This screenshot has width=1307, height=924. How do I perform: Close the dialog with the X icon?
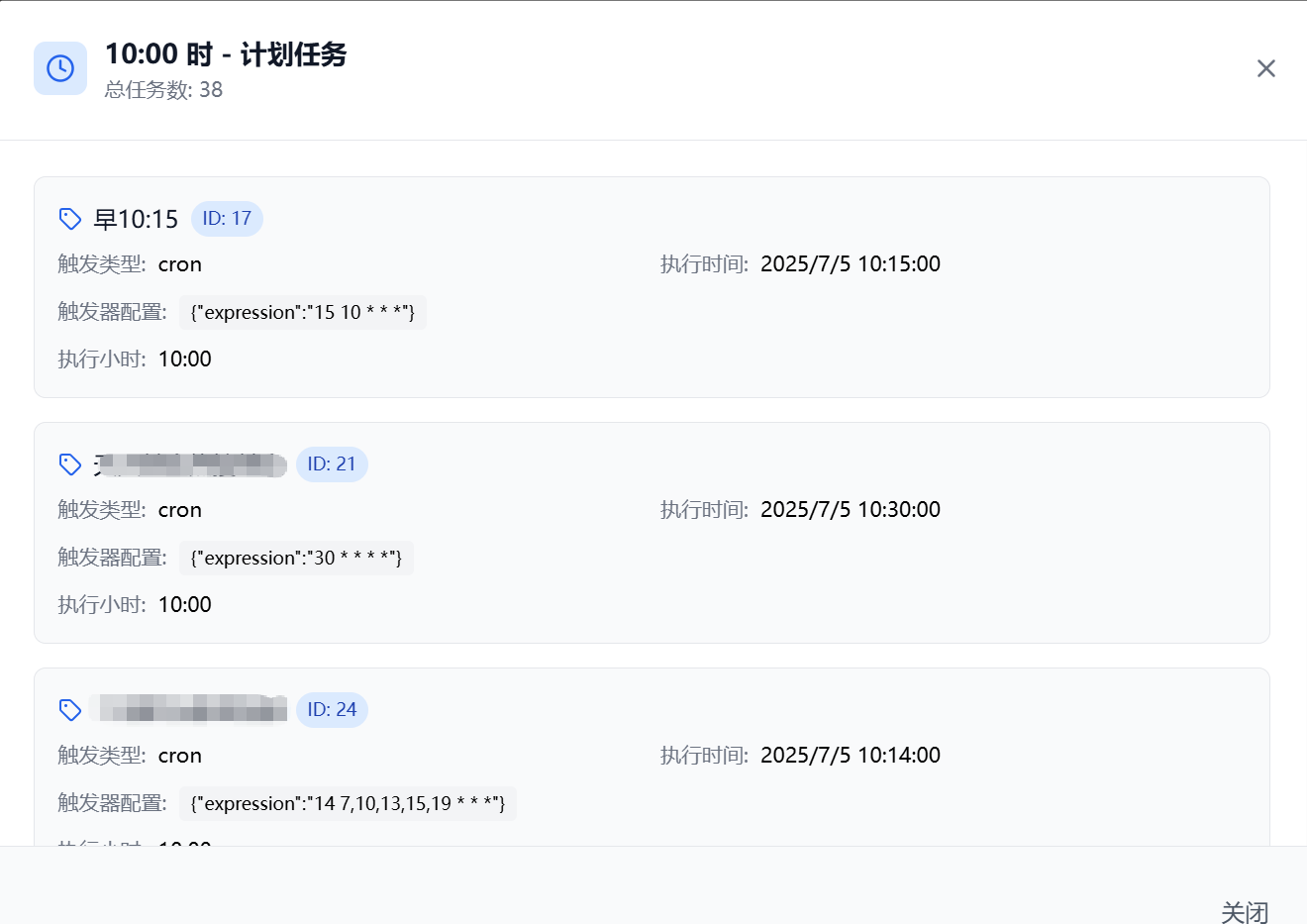click(x=1265, y=68)
